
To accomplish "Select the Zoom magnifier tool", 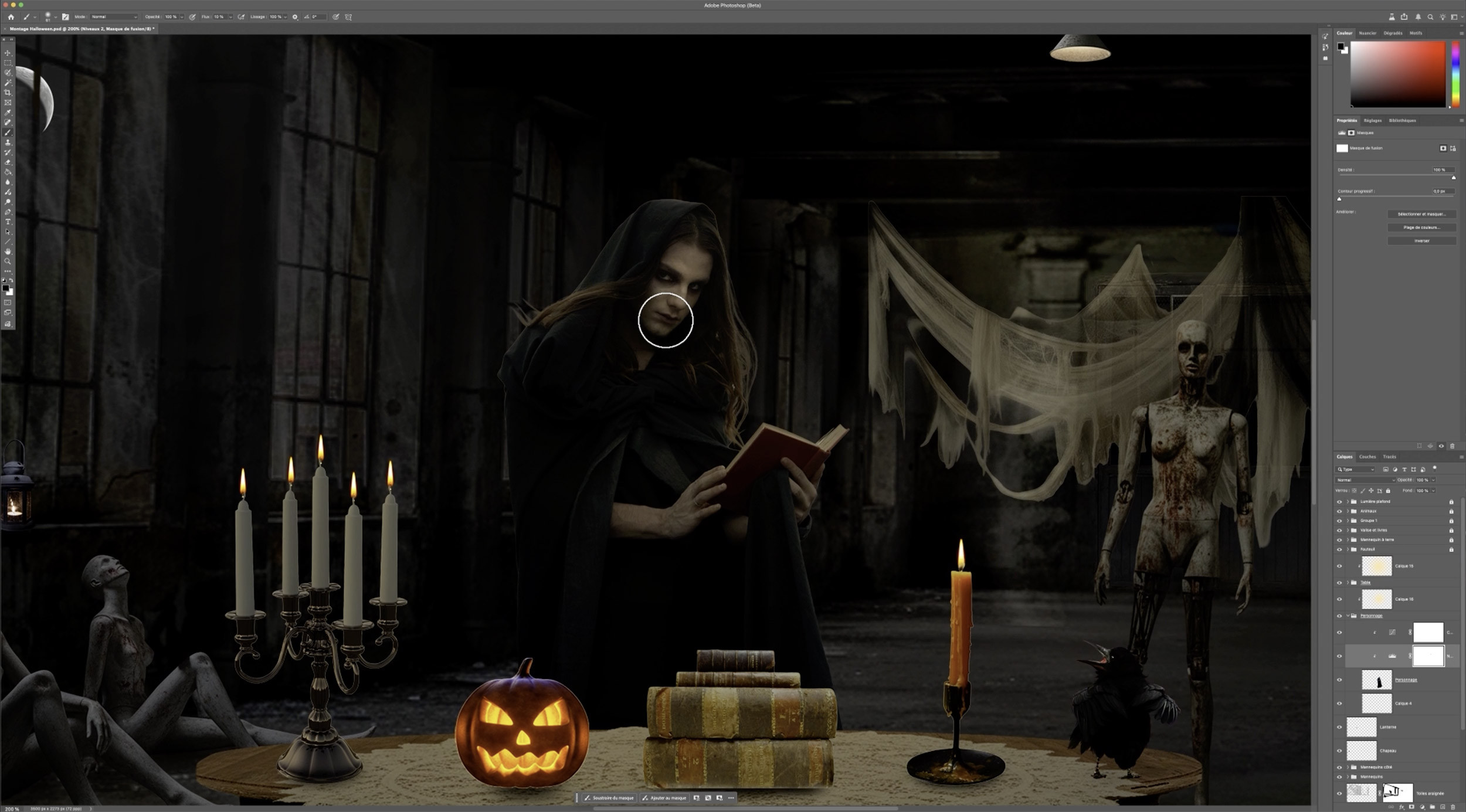I will pyautogui.click(x=8, y=261).
